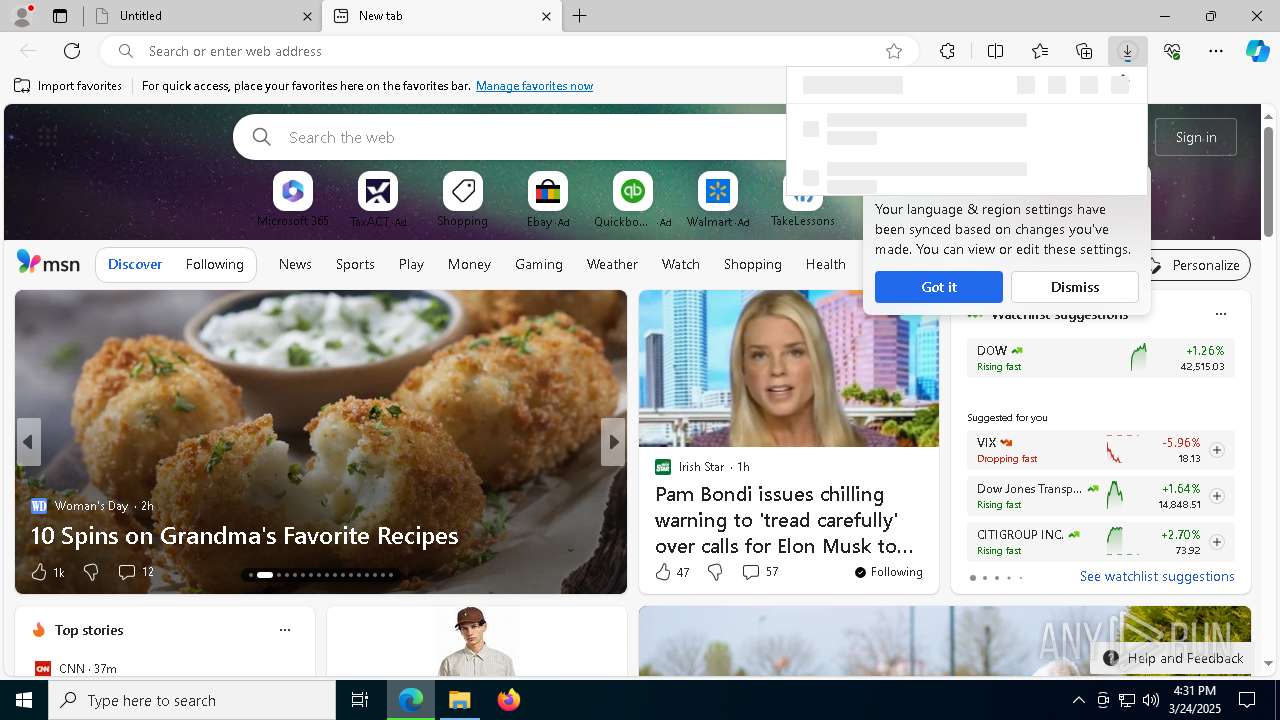The height and width of the screenshot is (720, 1280).
Task: Open the Weather menu item
Action: coord(612,264)
